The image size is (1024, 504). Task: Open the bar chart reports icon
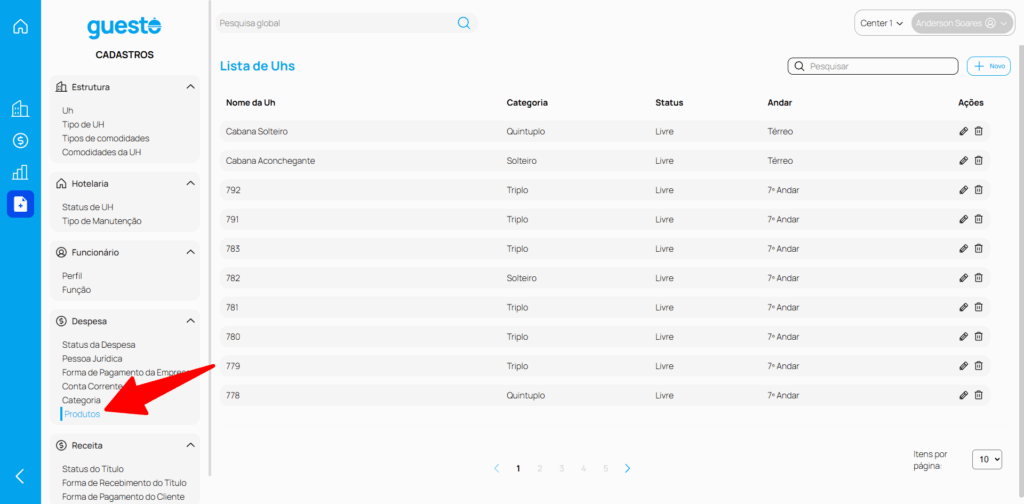[20, 172]
